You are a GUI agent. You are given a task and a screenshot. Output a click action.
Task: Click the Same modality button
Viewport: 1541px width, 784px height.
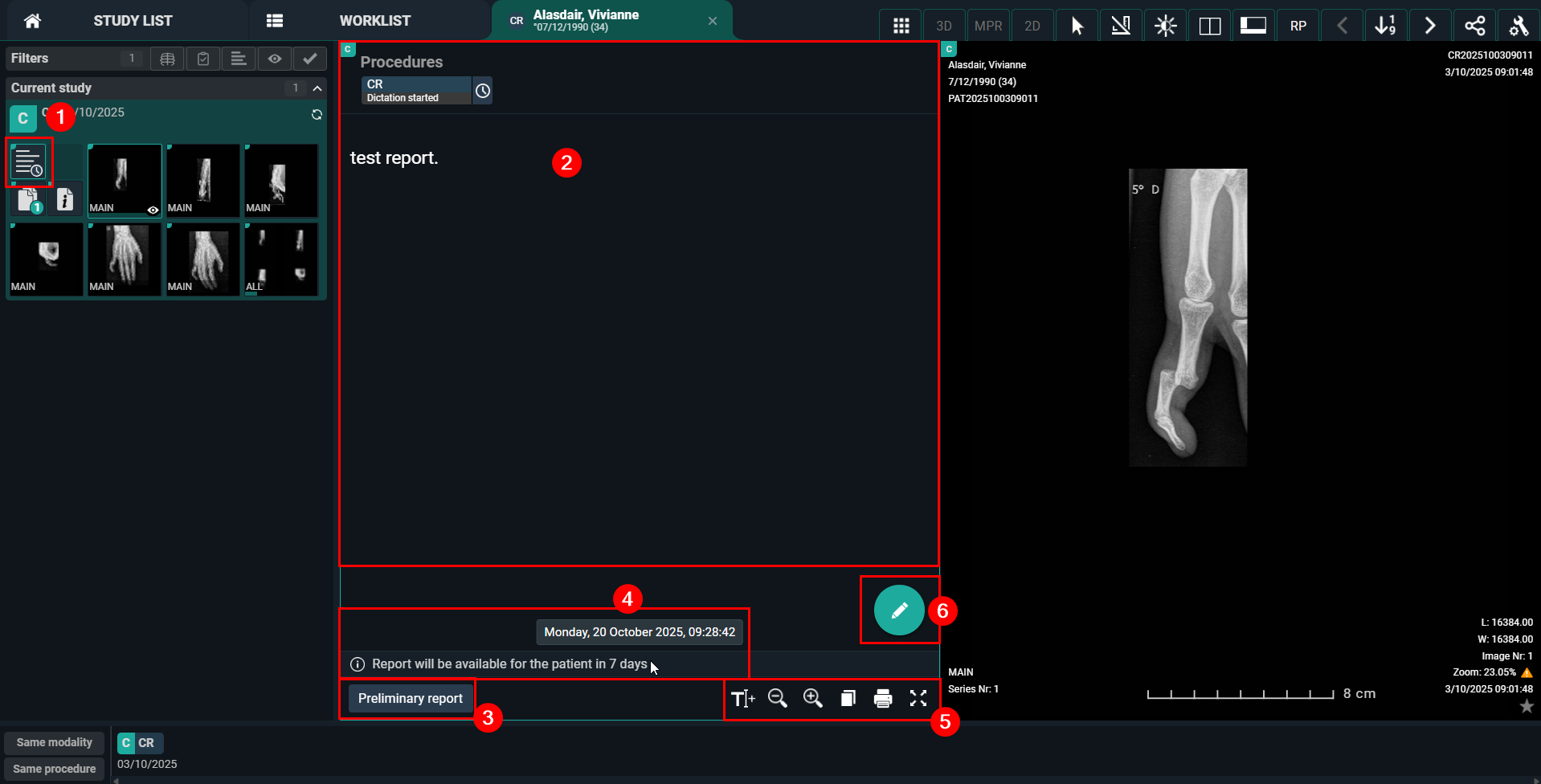pyautogui.click(x=54, y=743)
